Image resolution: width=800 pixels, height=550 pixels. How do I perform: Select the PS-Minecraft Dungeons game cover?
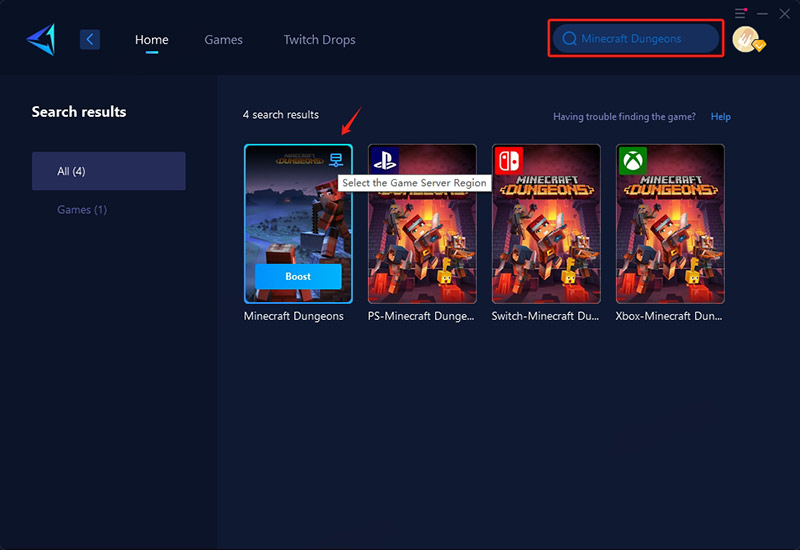point(422,224)
